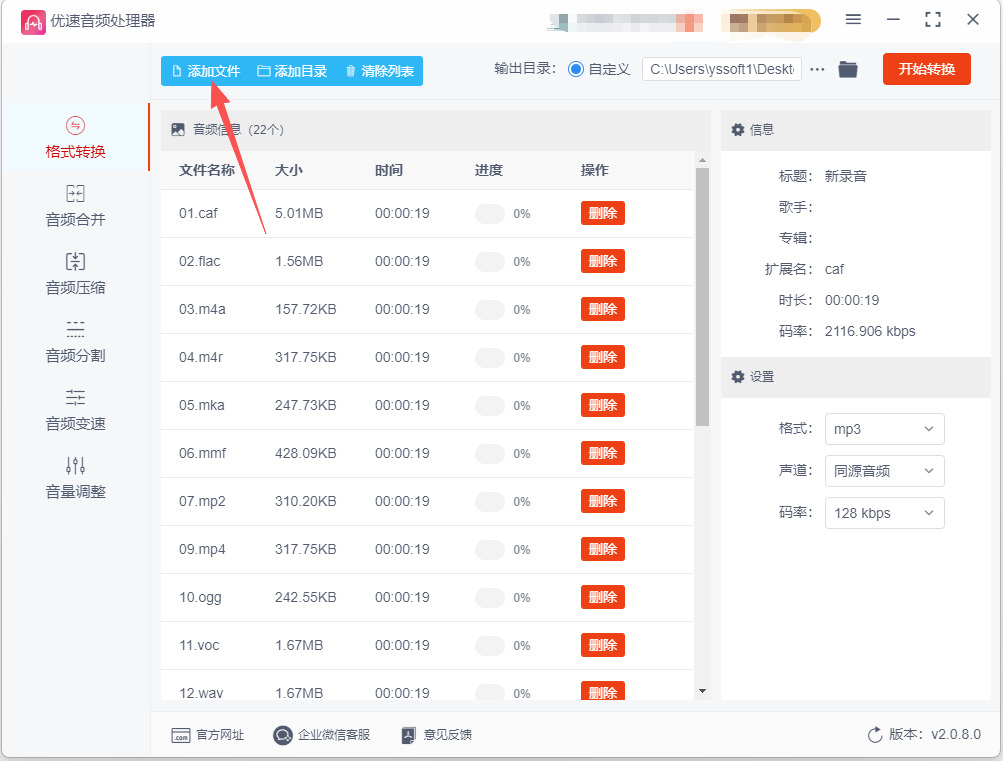The image size is (1003, 761).
Task: Open the output folder icon
Action: coord(848,69)
